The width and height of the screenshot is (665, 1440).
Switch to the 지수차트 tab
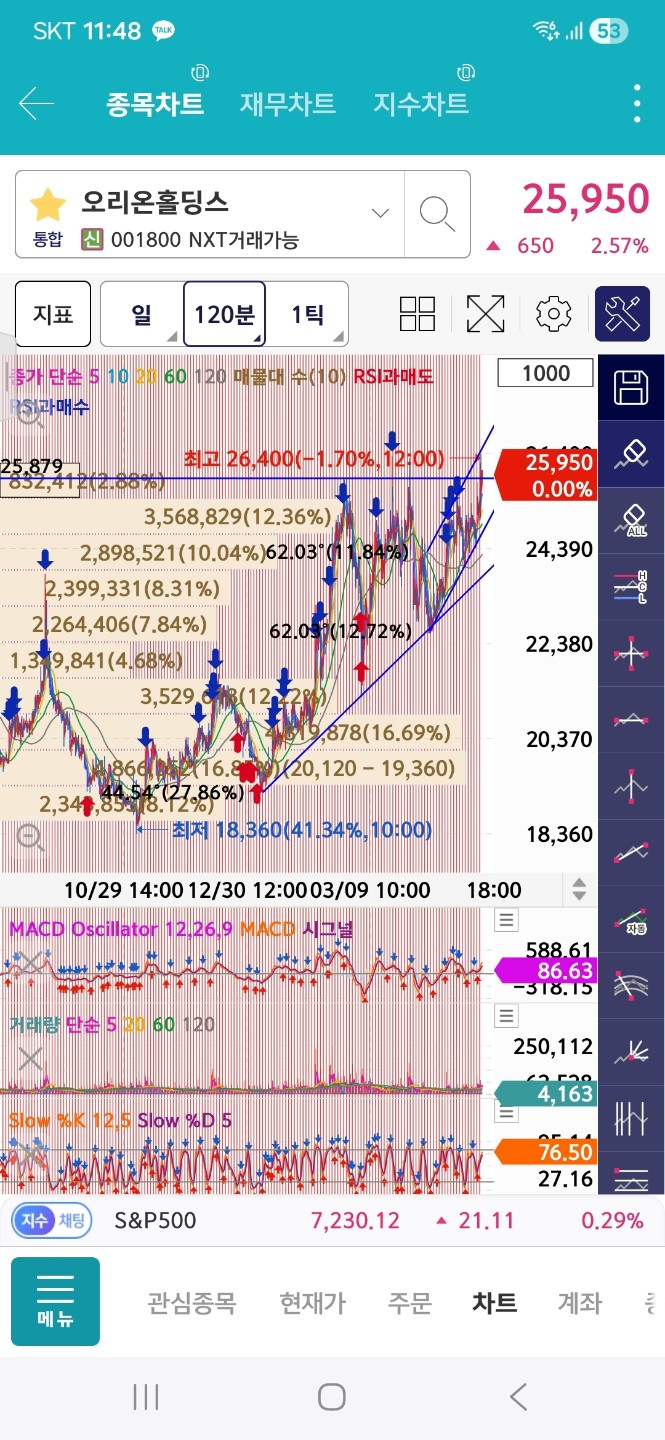click(421, 104)
